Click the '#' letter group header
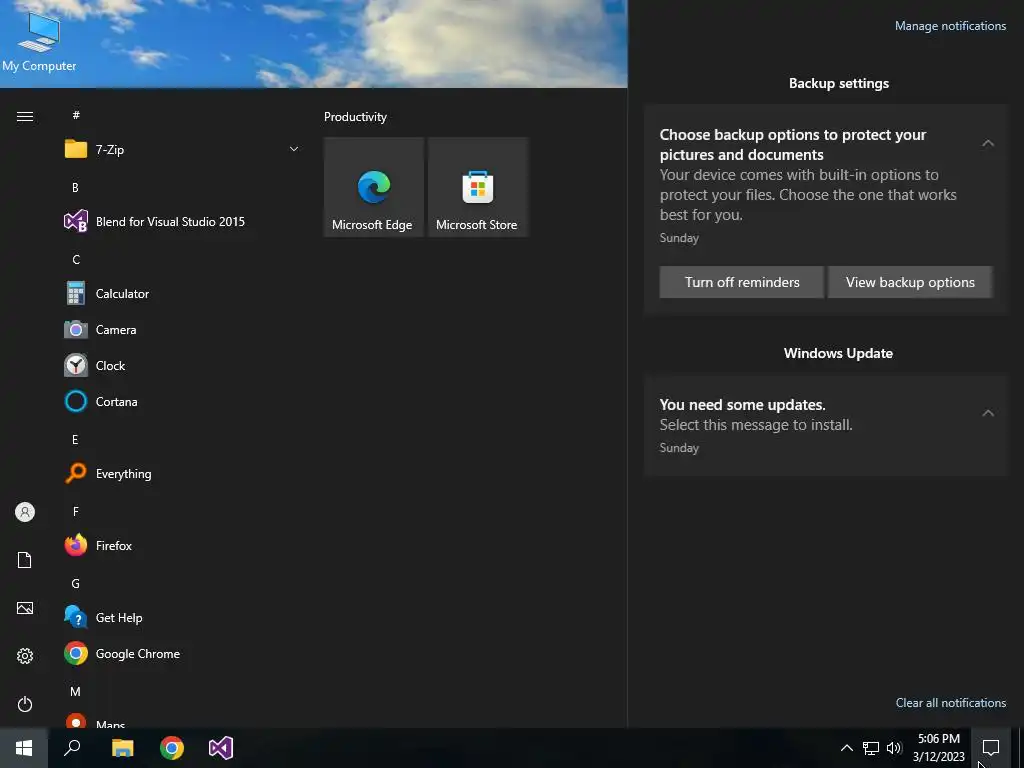This screenshot has height=768, width=1024. [76, 115]
